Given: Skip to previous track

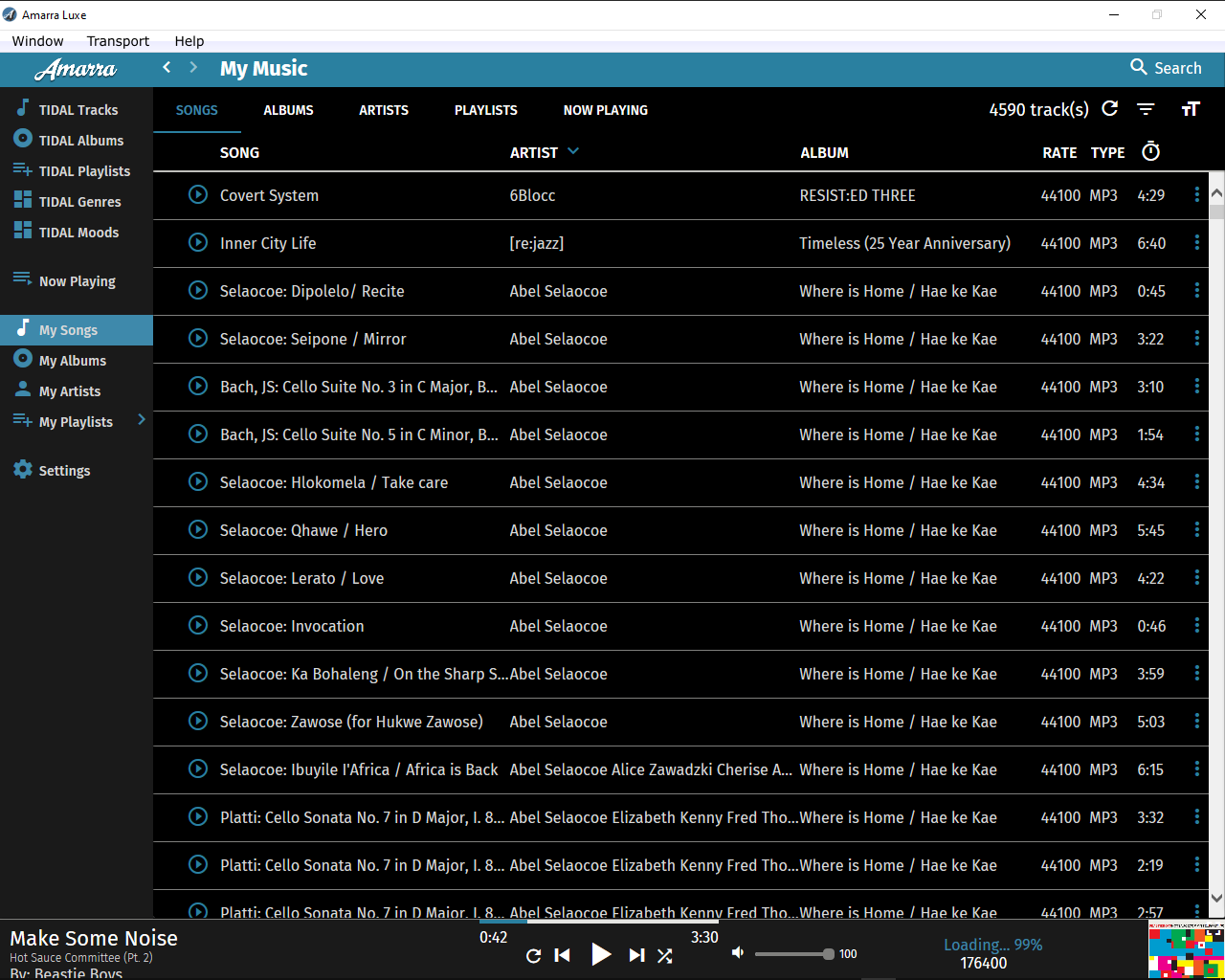Looking at the screenshot, I should 563,955.
